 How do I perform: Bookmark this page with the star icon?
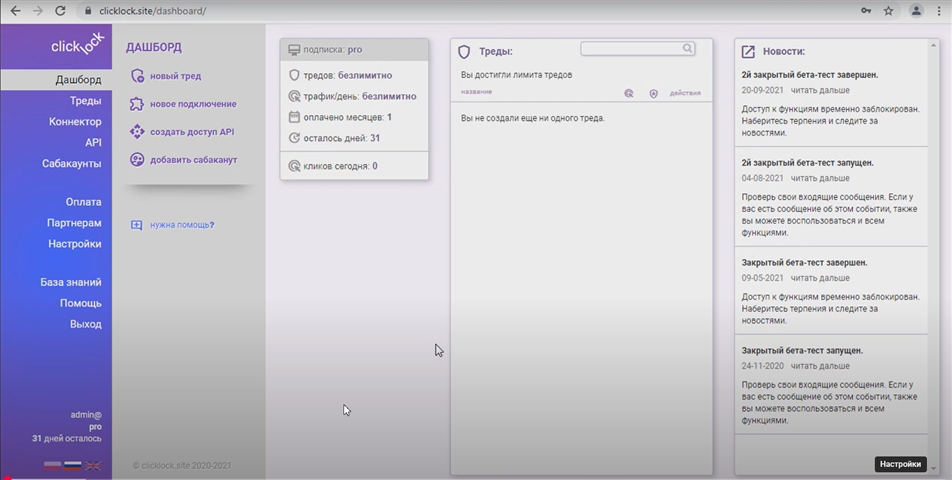tap(888, 10)
